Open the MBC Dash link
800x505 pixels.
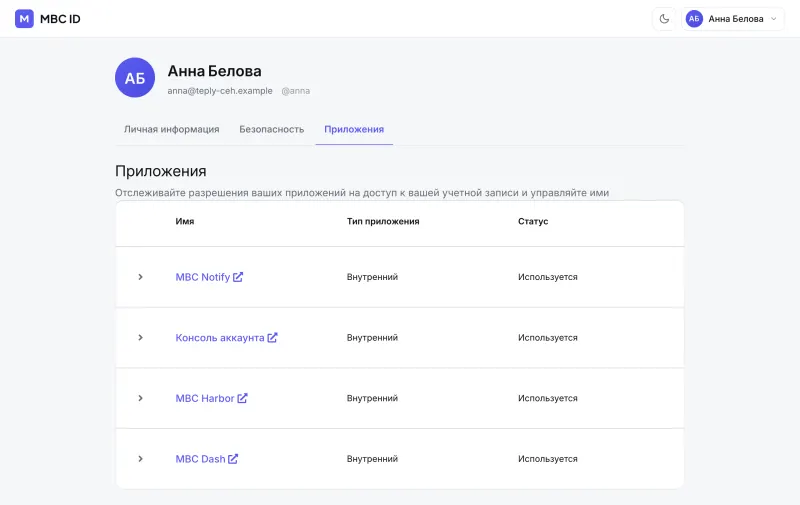click(x=207, y=459)
